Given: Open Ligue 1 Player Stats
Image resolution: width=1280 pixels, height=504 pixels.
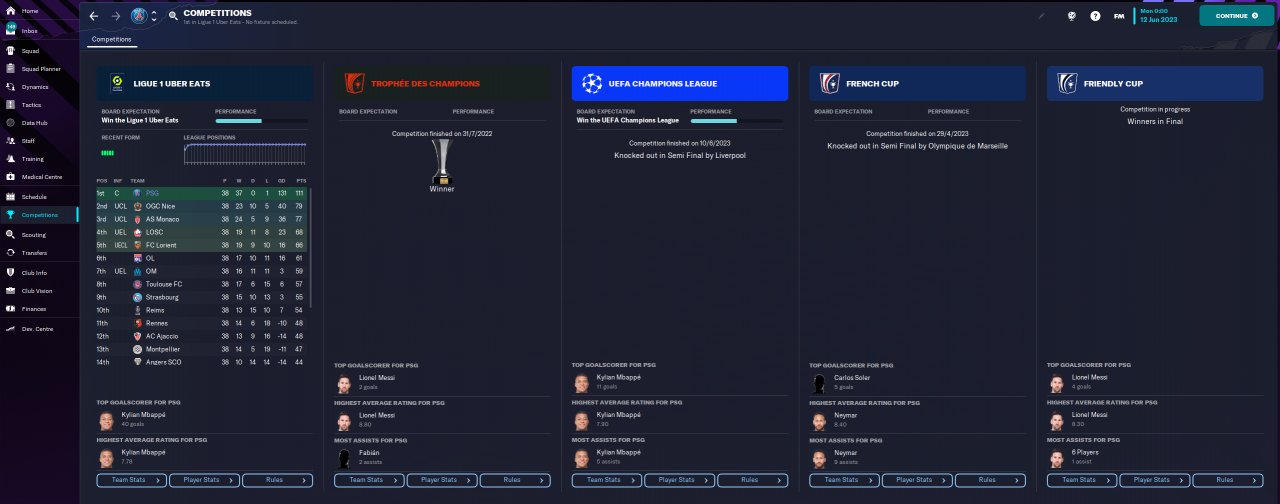Looking at the screenshot, I should click(205, 480).
